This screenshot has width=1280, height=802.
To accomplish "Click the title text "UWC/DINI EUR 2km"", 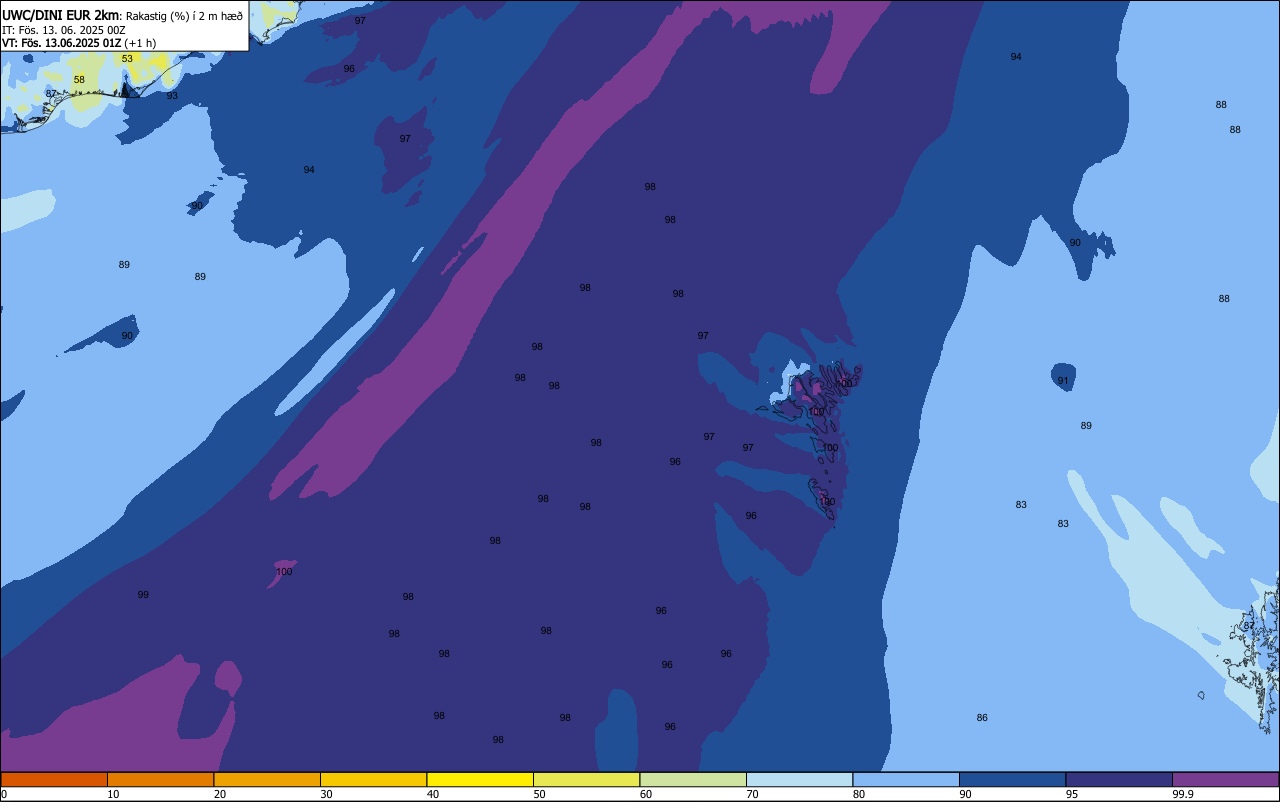I will (60, 15).
